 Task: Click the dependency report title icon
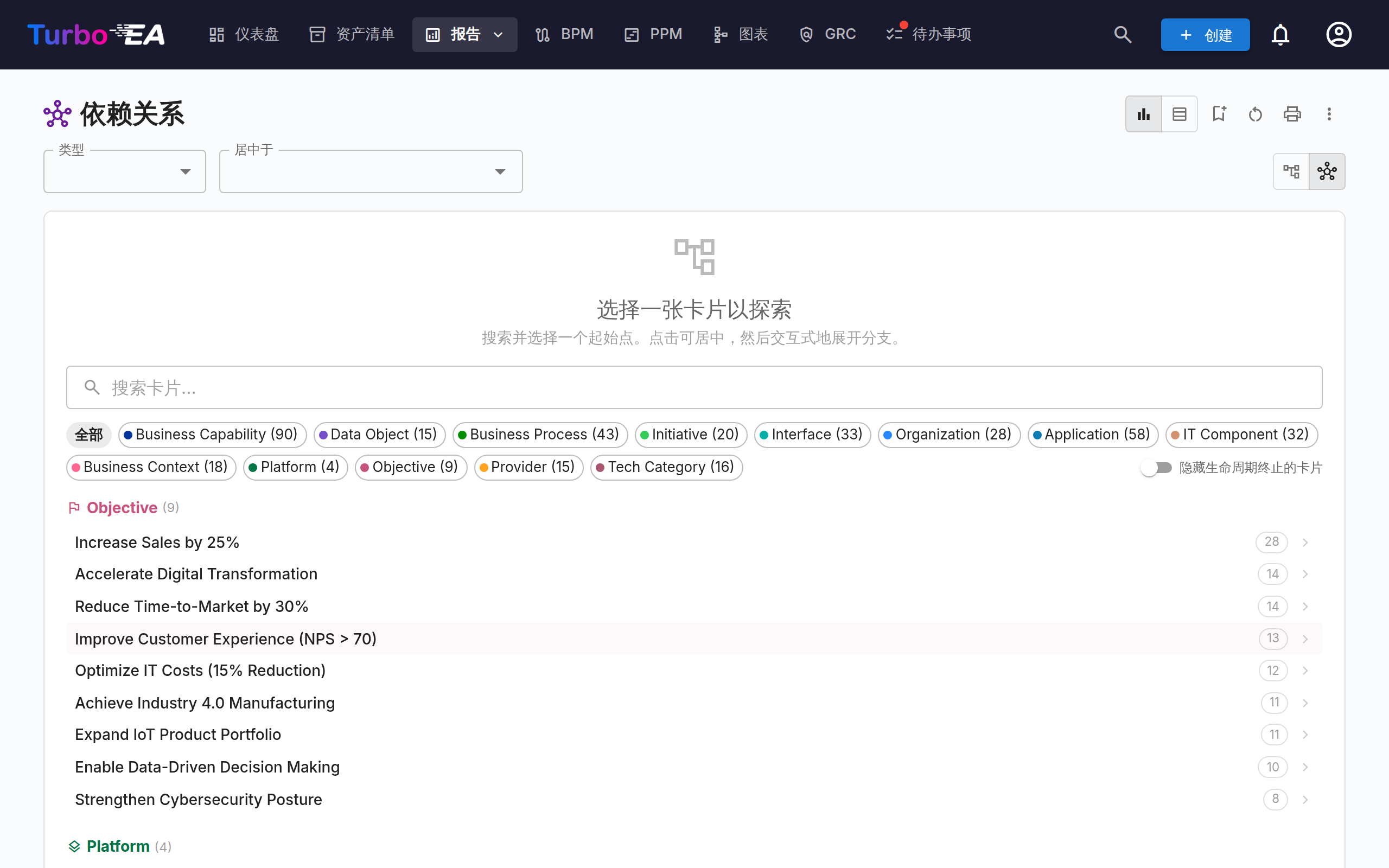click(58, 114)
